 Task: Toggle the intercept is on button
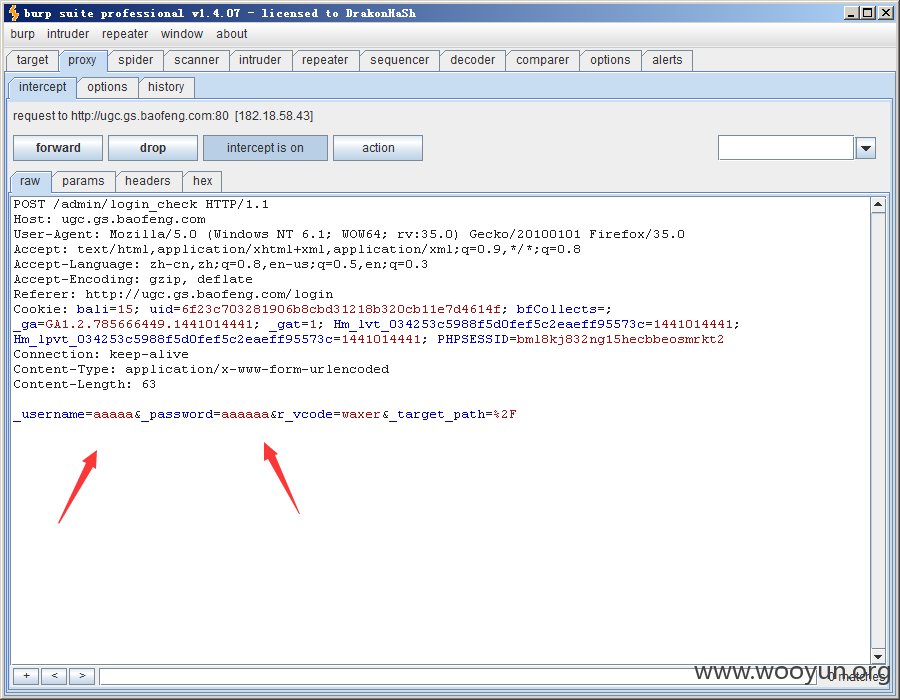pyautogui.click(x=265, y=148)
